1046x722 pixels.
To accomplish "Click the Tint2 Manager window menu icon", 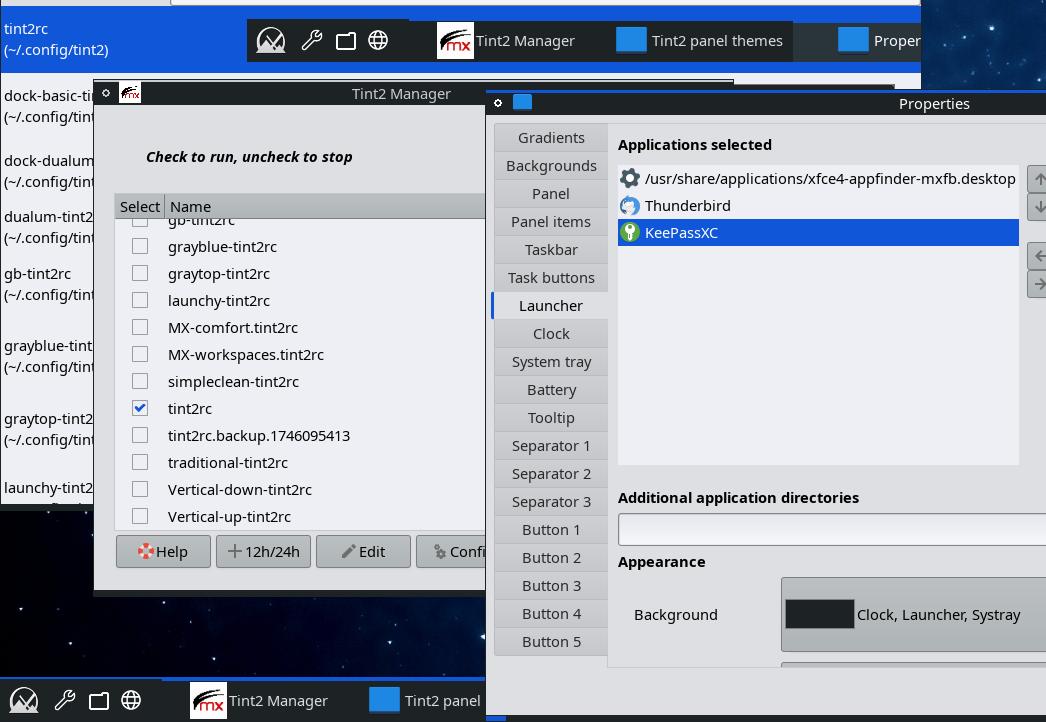I will coord(106,93).
